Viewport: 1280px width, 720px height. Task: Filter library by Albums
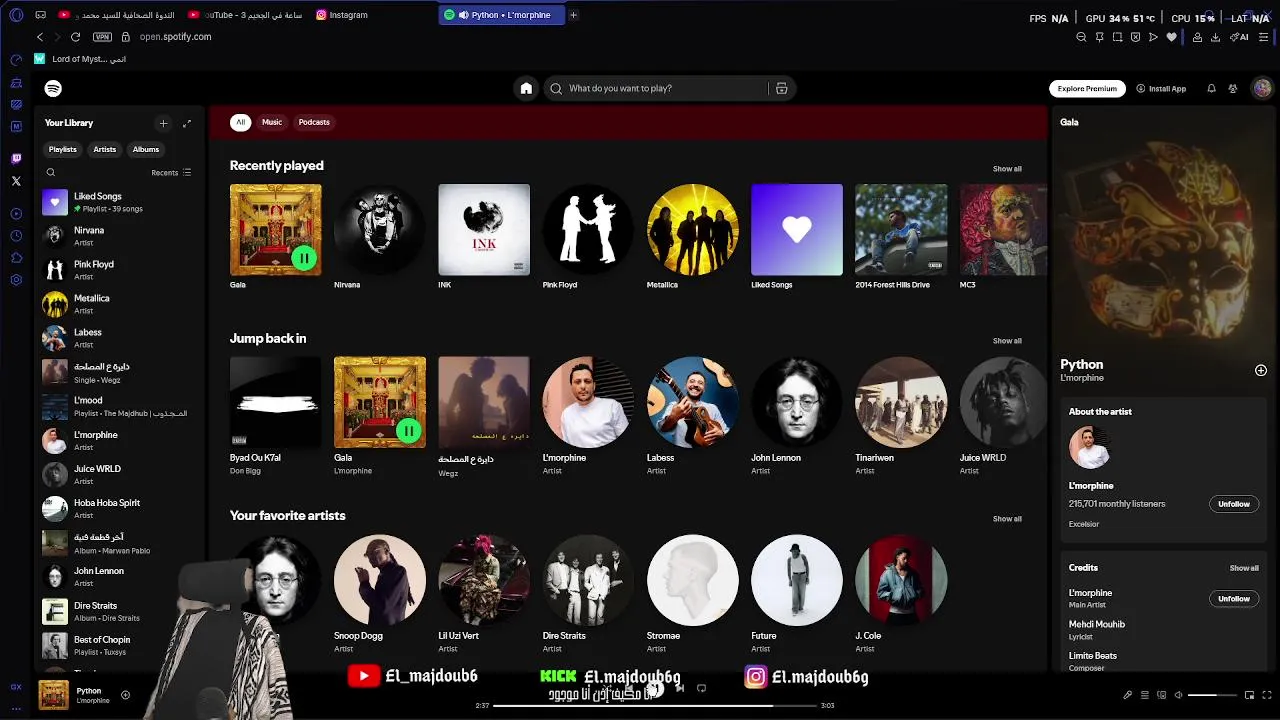coord(146,149)
